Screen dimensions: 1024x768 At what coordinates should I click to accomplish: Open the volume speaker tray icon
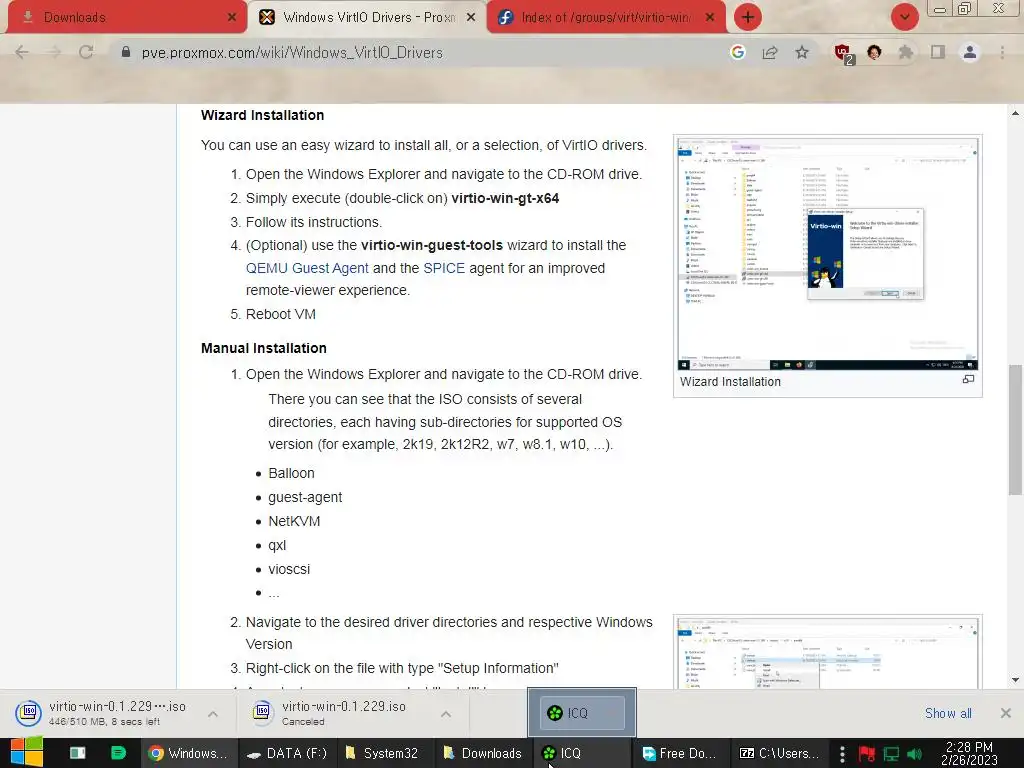914,754
